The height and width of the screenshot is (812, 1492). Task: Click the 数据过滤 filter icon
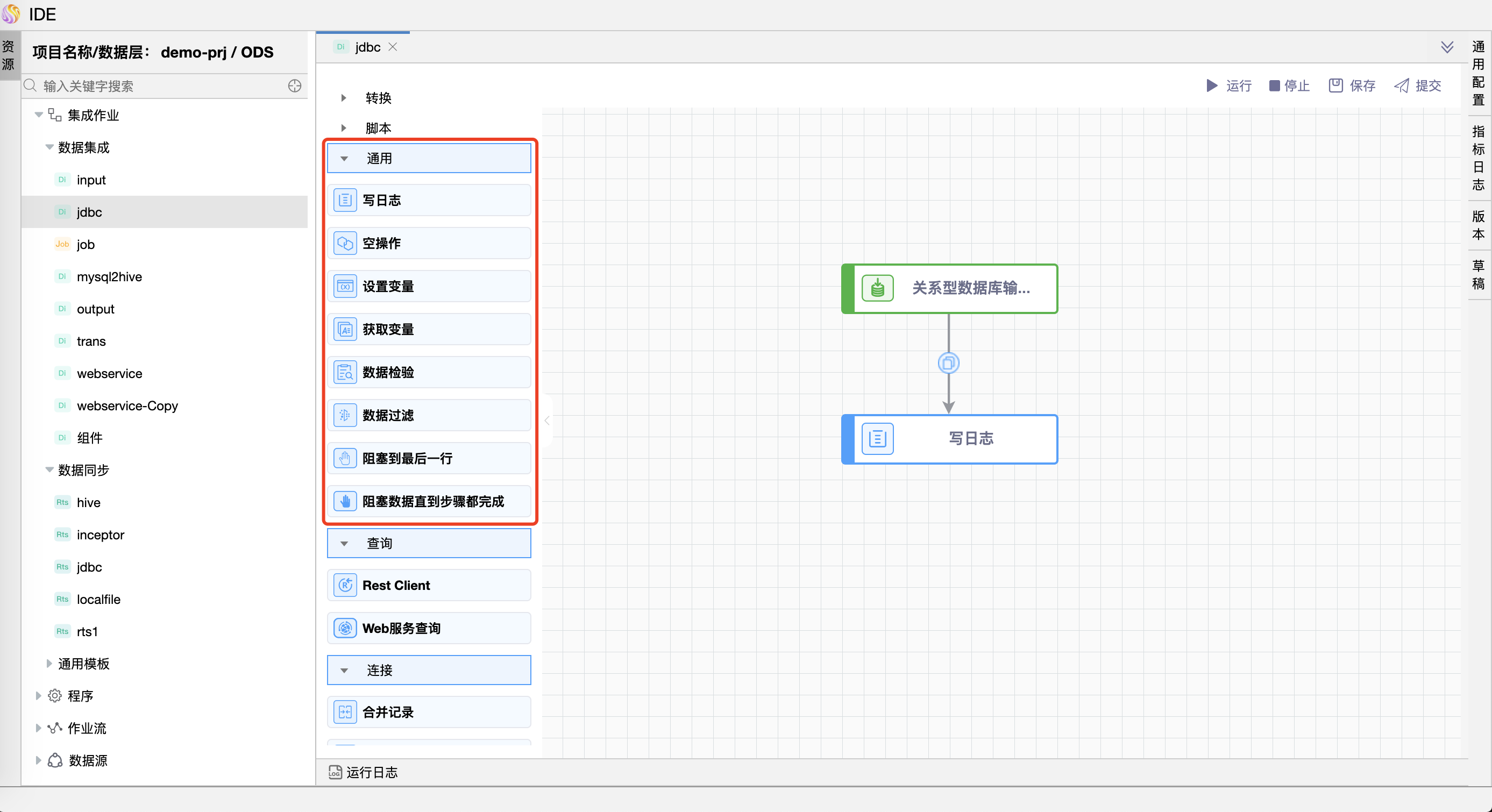point(345,415)
